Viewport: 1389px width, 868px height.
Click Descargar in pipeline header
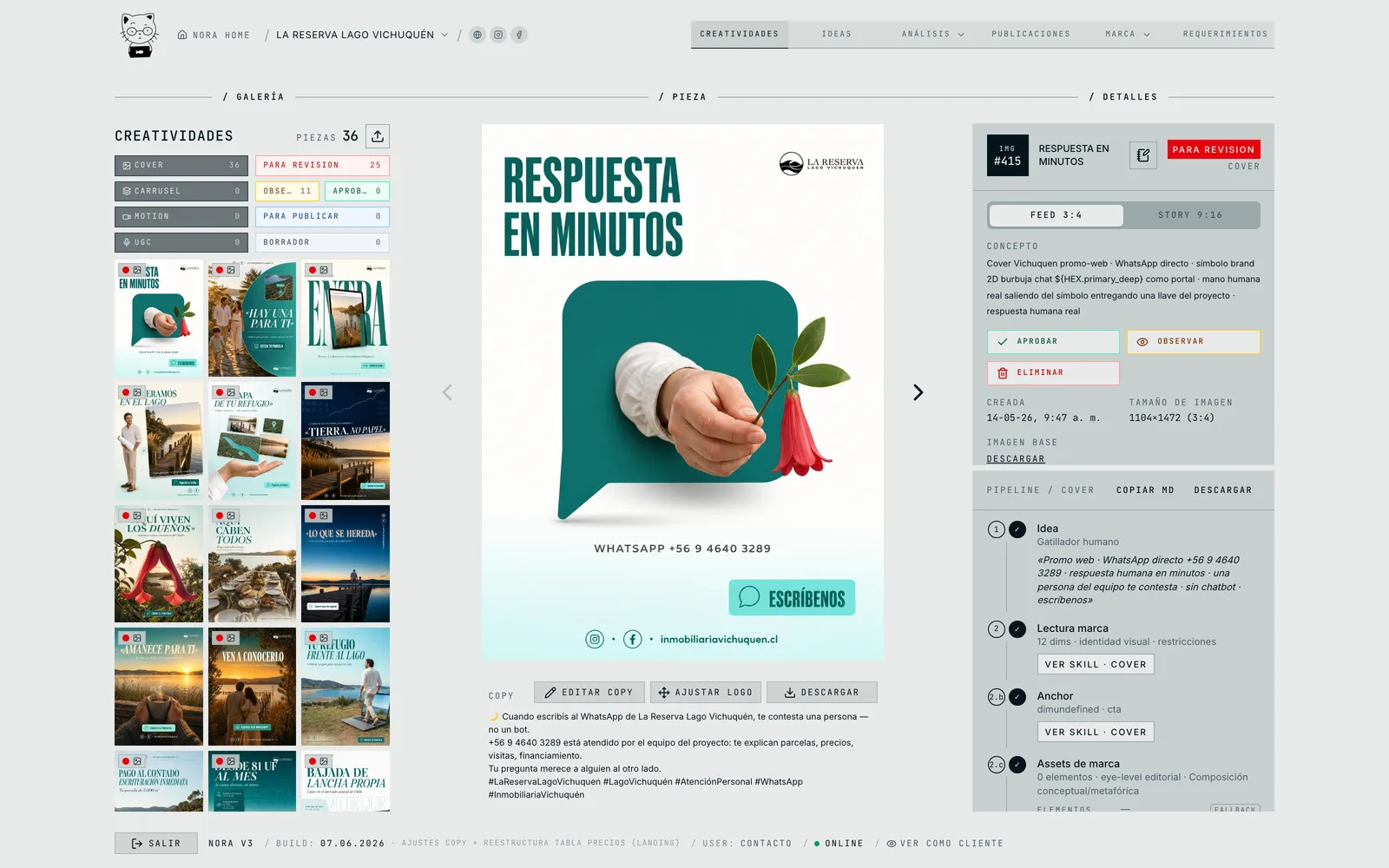coord(1223,490)
